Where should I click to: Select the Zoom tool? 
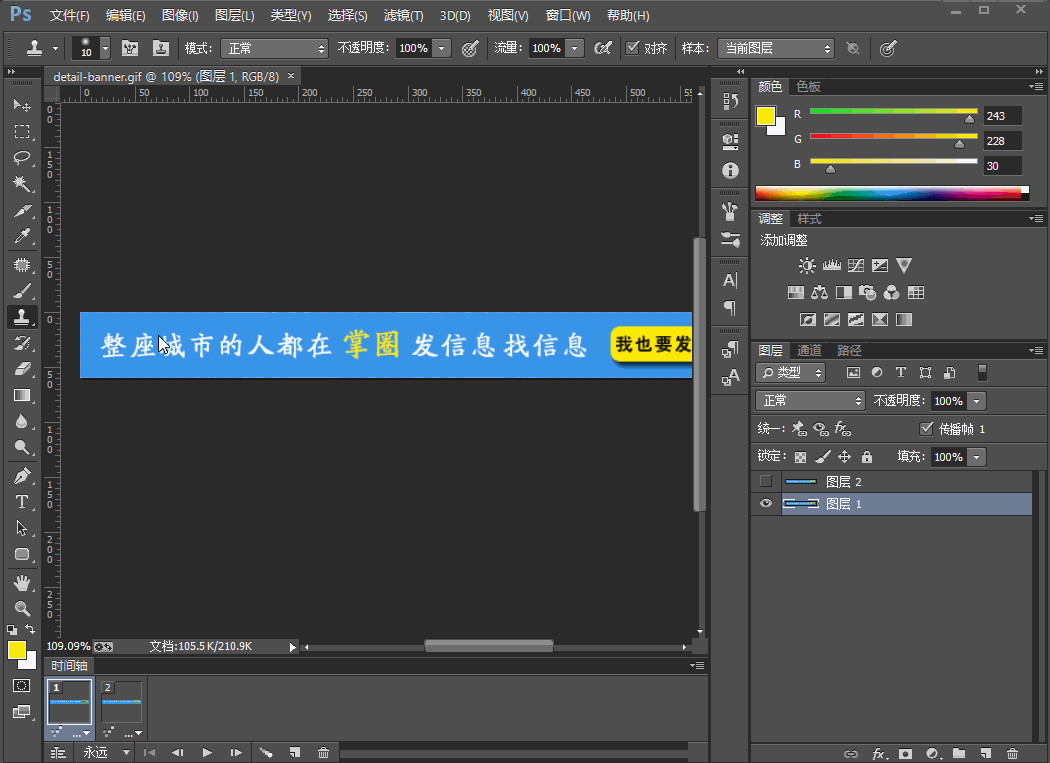click(22, 608)
